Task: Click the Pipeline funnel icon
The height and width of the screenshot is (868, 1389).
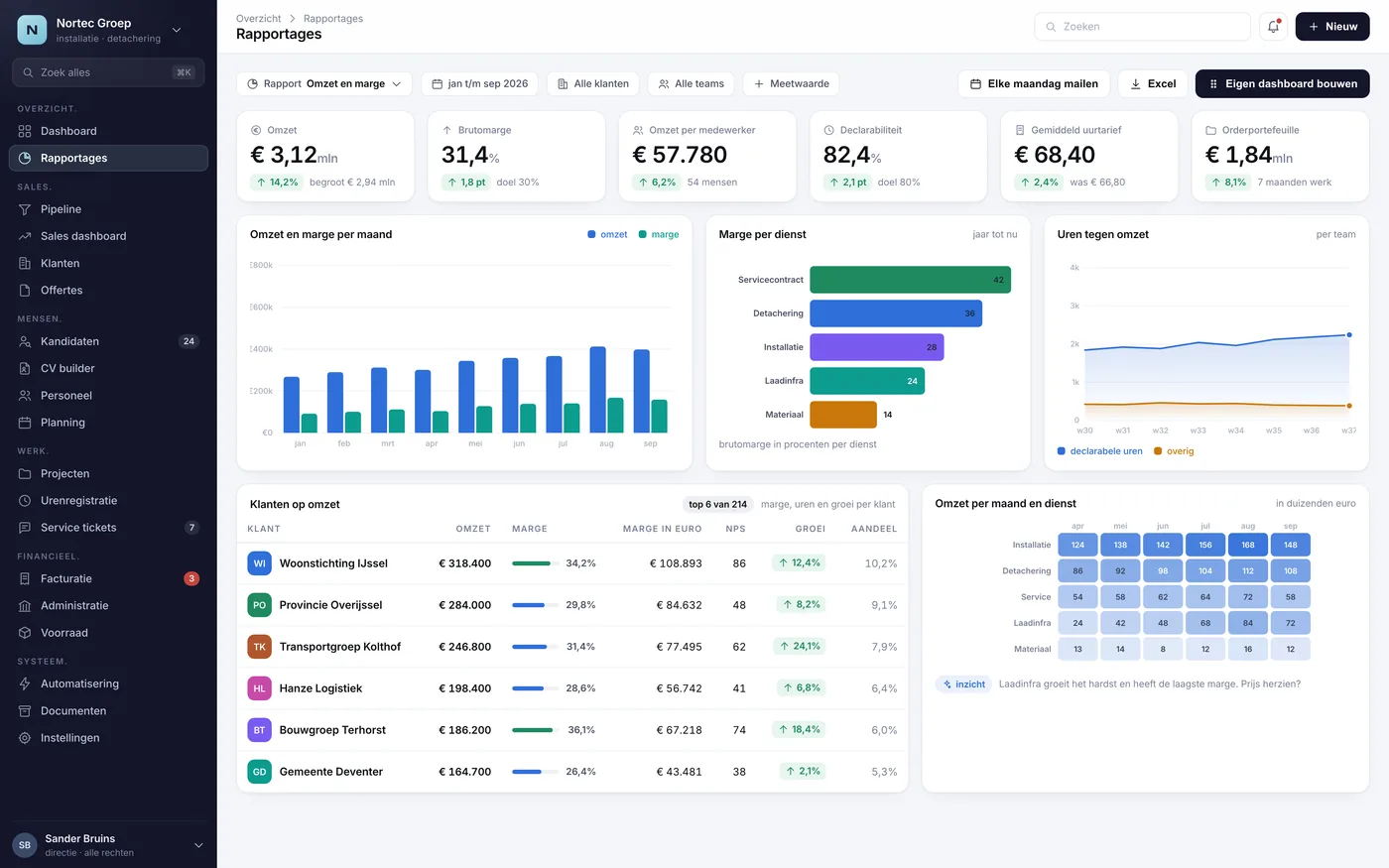Action: (x=25, y=209)
